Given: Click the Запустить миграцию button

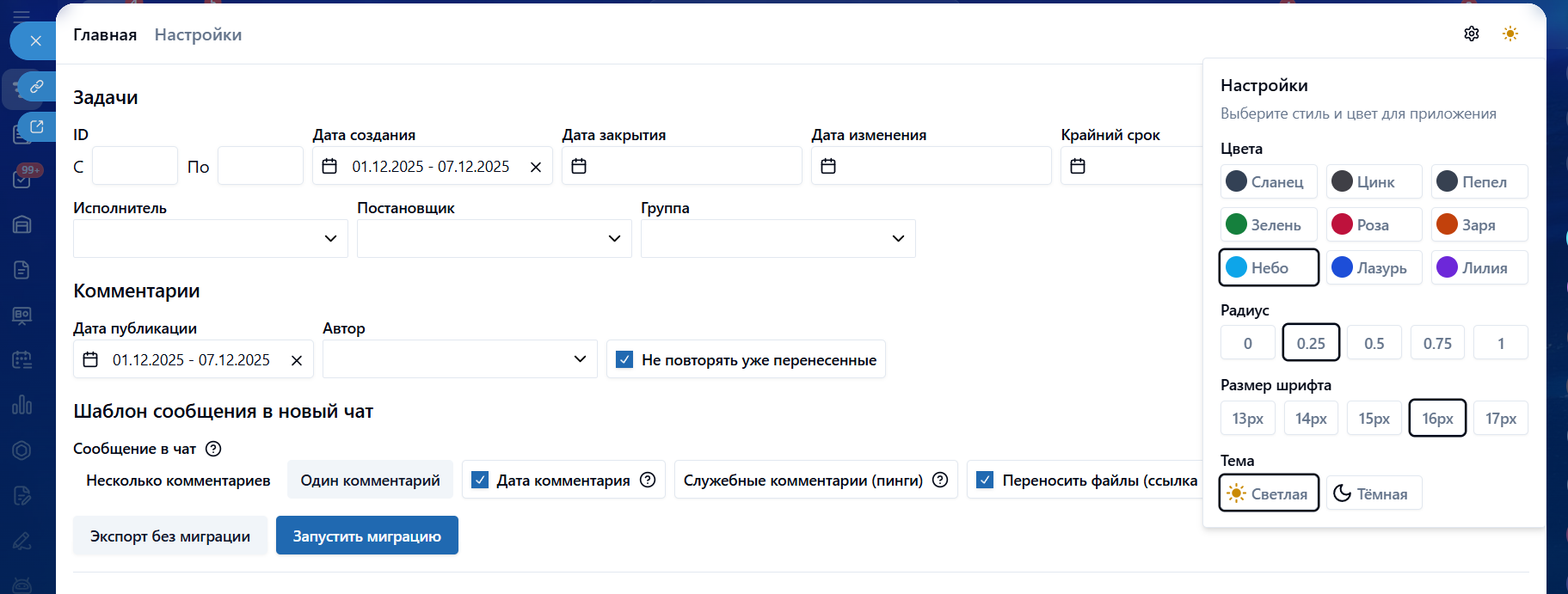Looking at the screenshot, I should pyautogui.click(x=366, y=536).
